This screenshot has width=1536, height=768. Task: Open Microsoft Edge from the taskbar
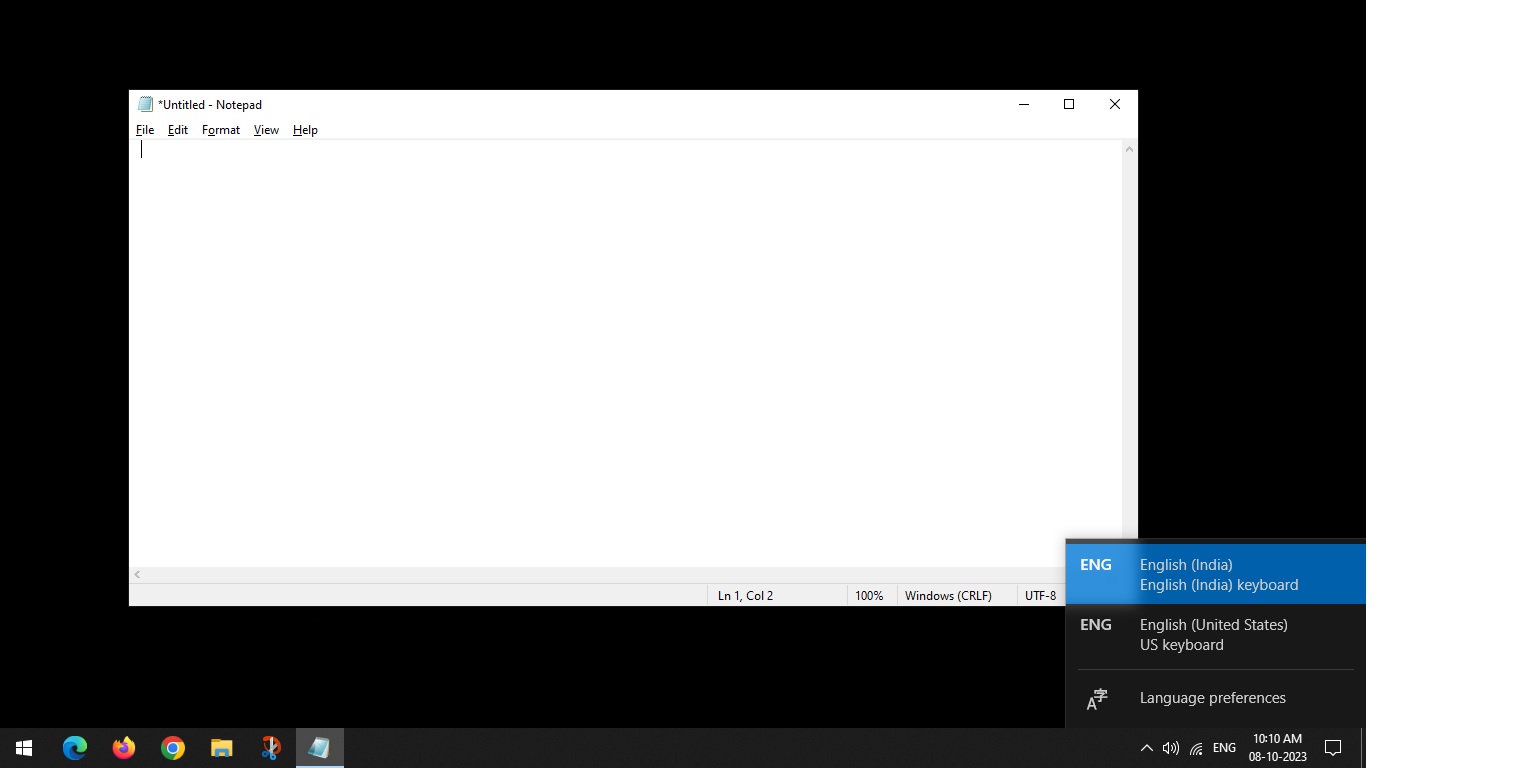click(x=74, y=747)
